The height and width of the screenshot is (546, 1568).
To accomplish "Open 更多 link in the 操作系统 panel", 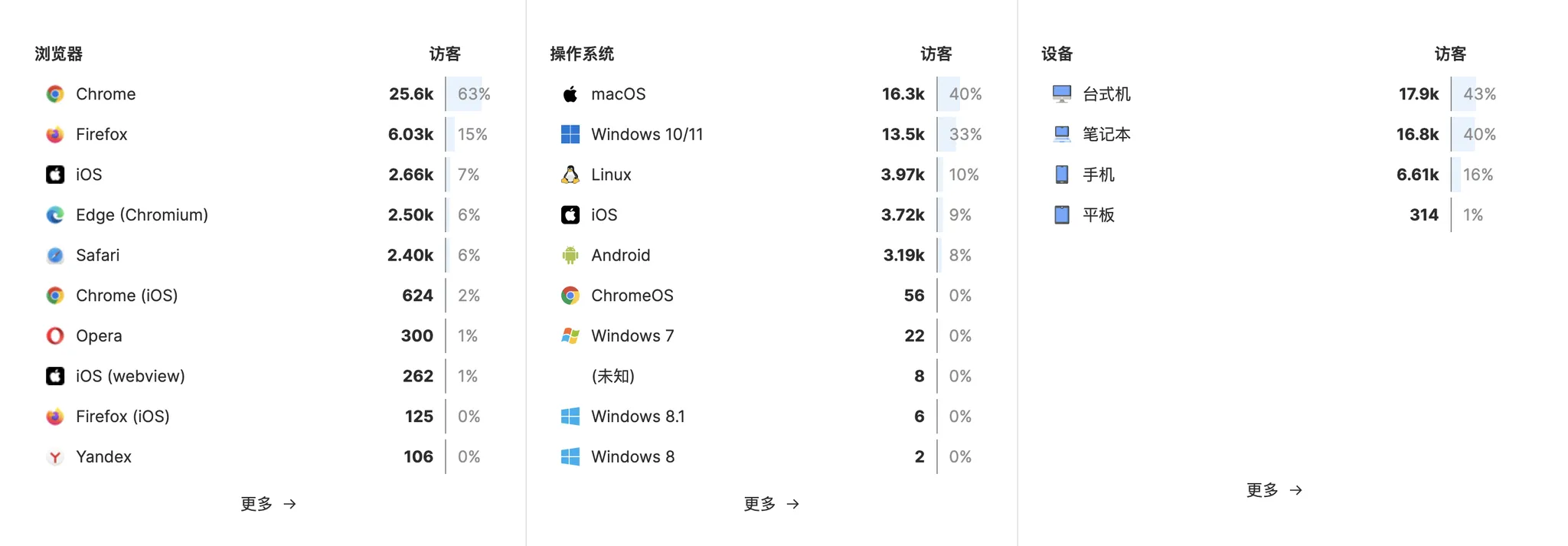I will [770, 503].
